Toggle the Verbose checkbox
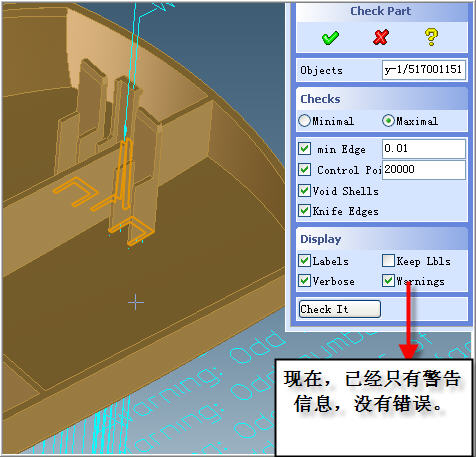The image size is (476, 457). coord(304,281)
